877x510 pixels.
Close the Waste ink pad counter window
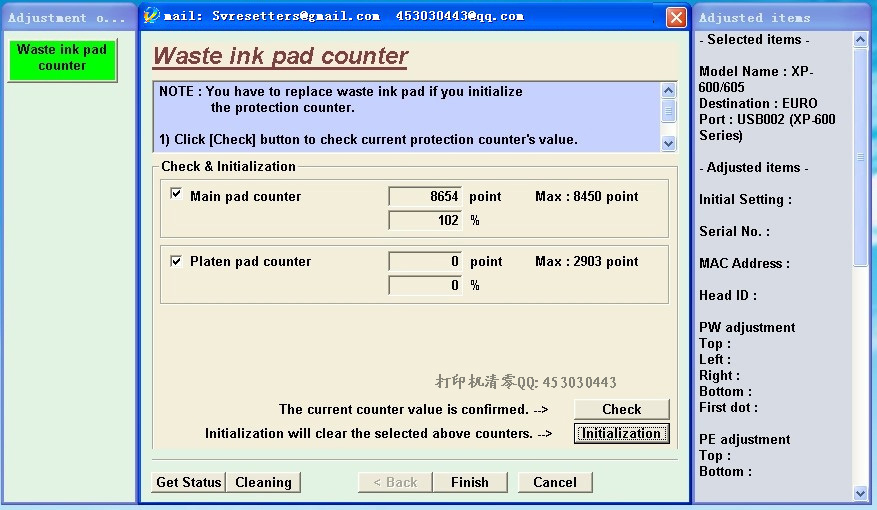676,17
